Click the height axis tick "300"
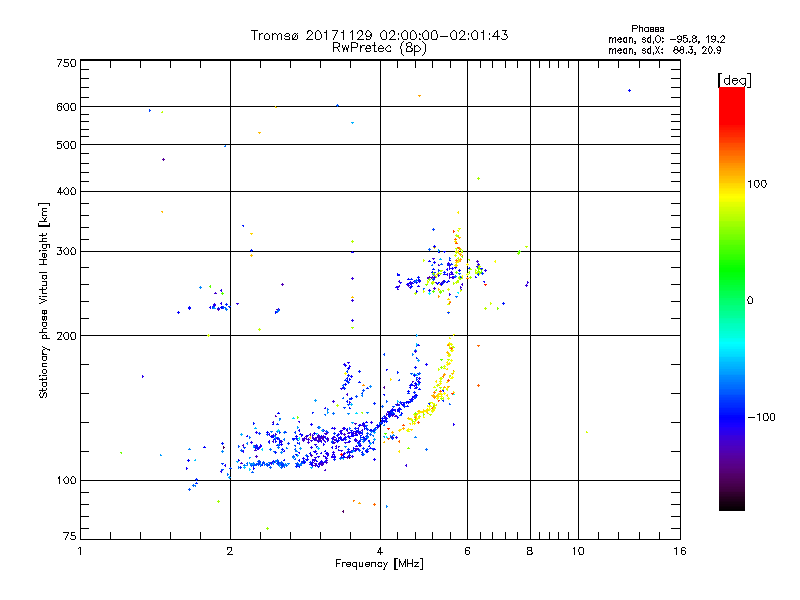Screen dimensions: 800x600 click(66, 252)
